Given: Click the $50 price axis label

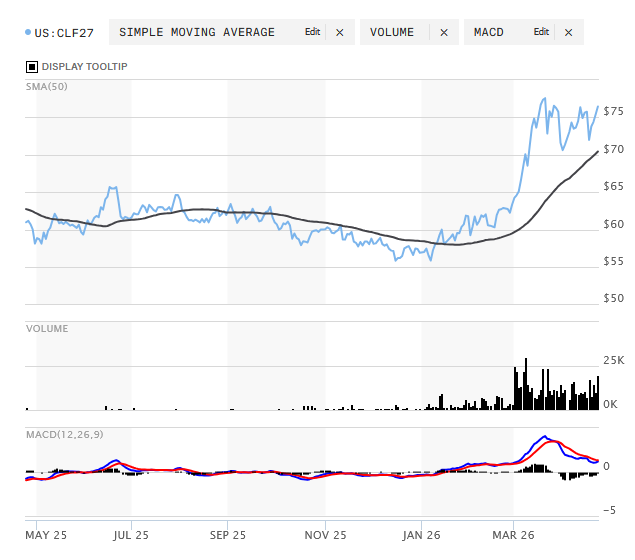Looking at the screenshot, I should (x=614, y=298).
